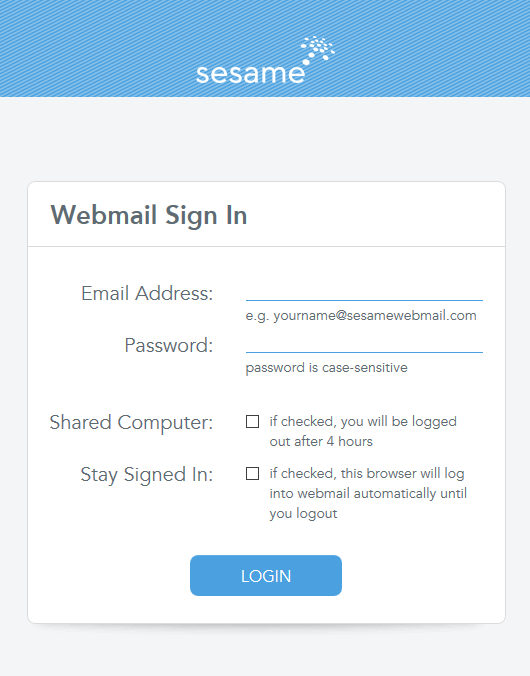Click the password is case-sensitive hint
The height and width of the screenshot is (676, 530).
point(326,368)
